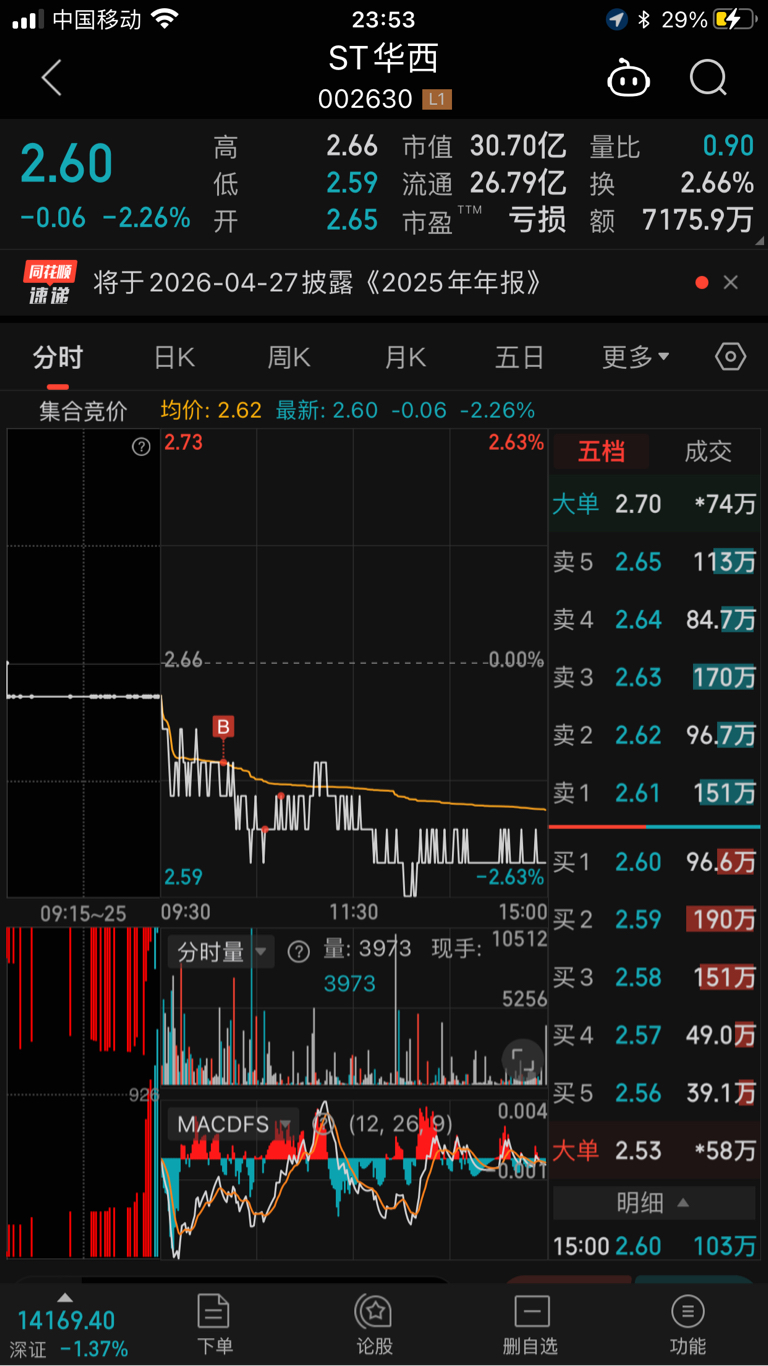Tap the 市值 30.70亿 value

[x=519, y=146]
